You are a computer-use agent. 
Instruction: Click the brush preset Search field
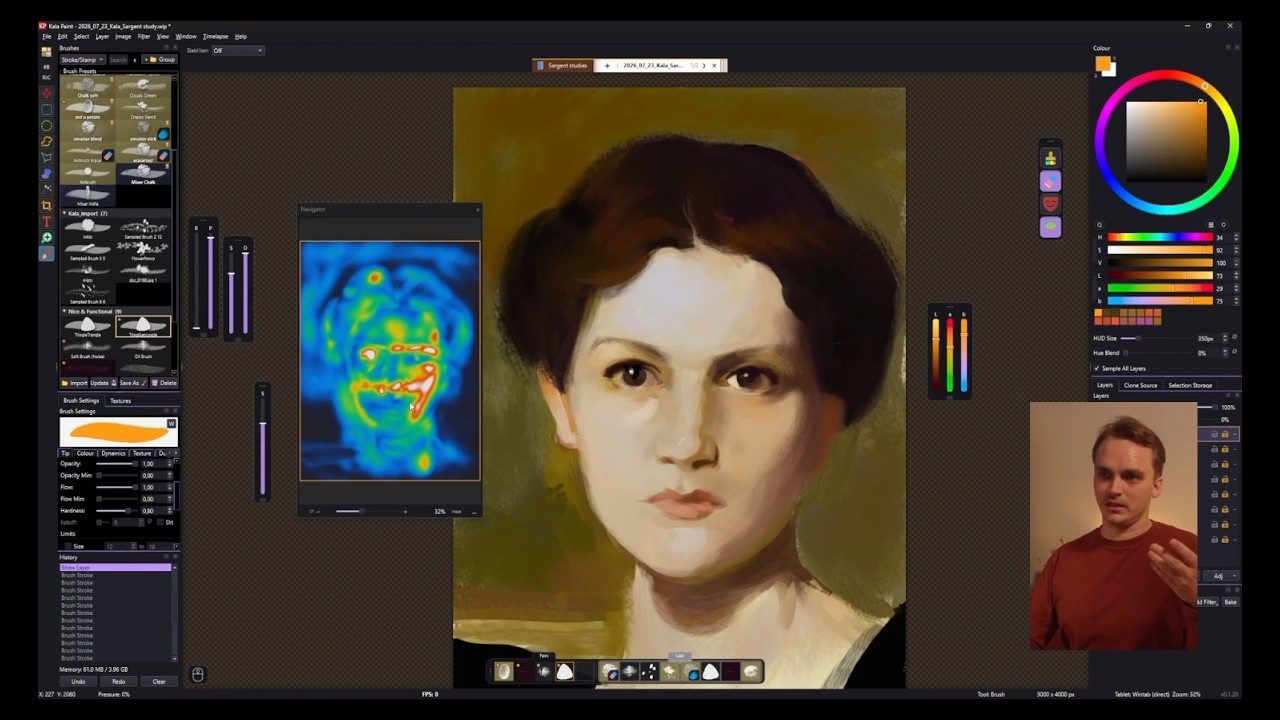tap(118, 60)
